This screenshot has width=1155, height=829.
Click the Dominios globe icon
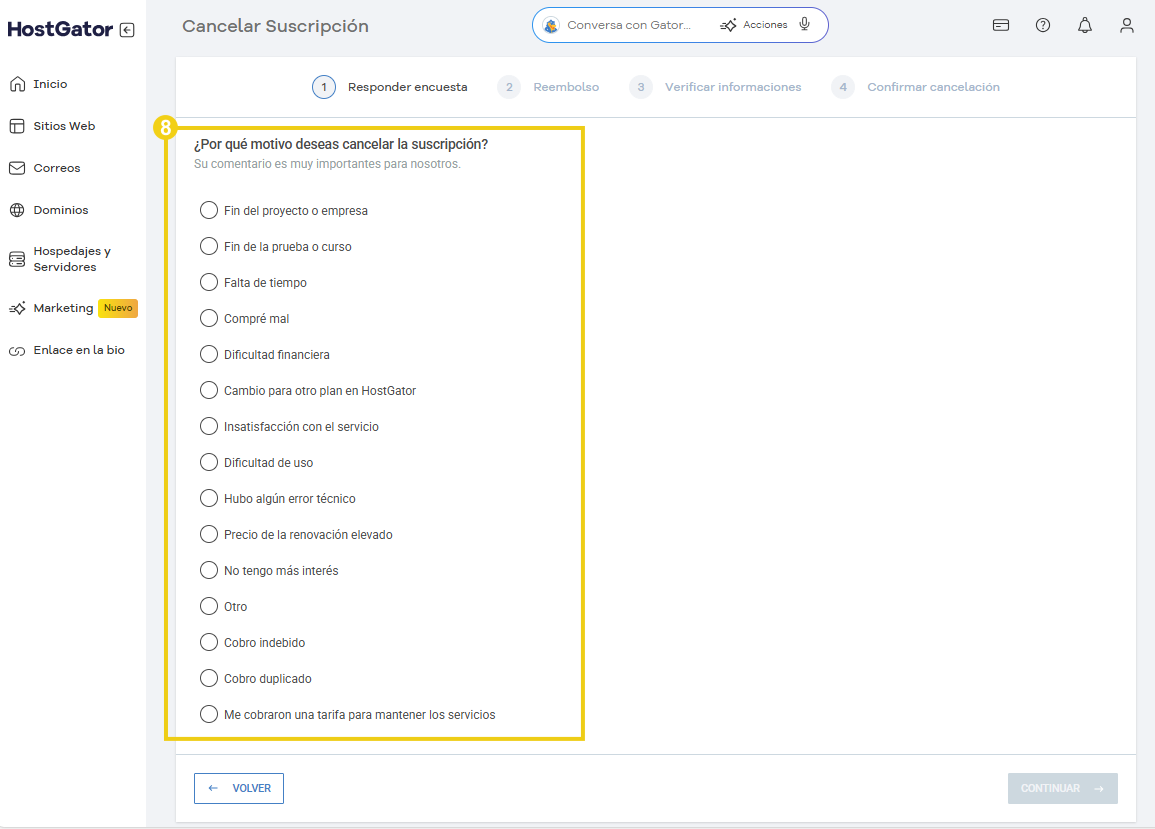[15, 209]
